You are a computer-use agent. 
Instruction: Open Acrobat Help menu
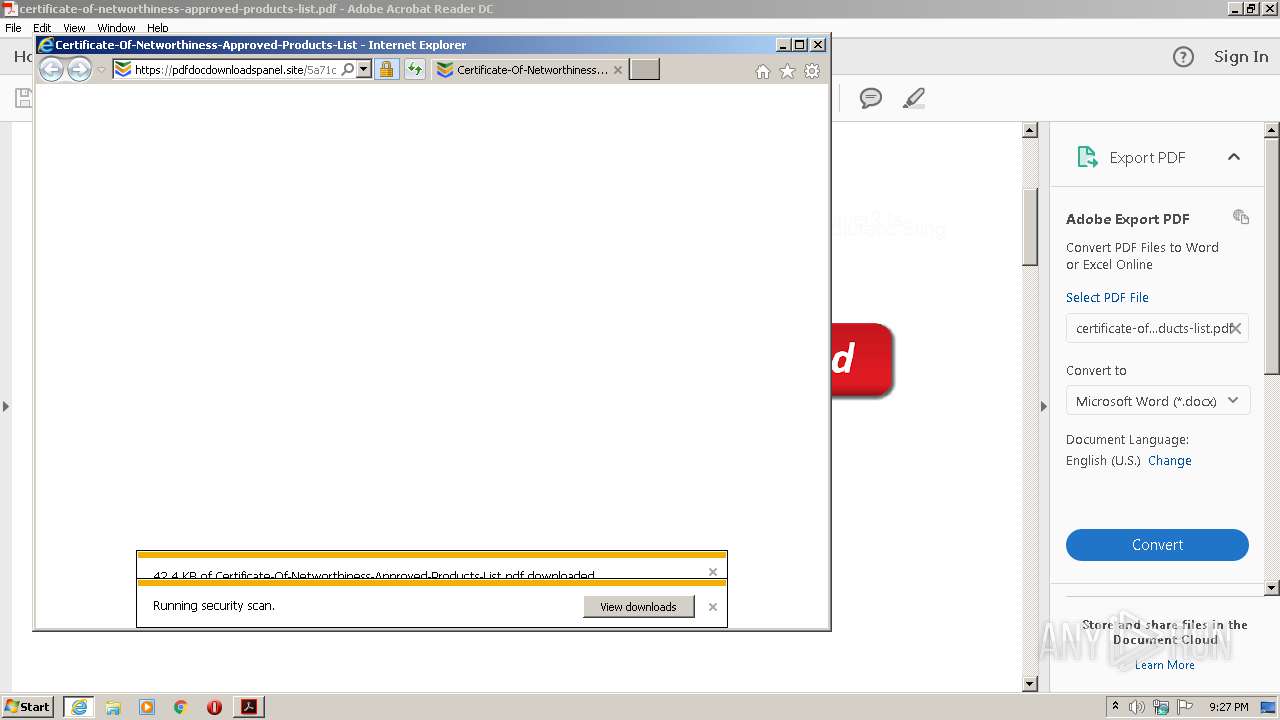[x=158, y=28]
